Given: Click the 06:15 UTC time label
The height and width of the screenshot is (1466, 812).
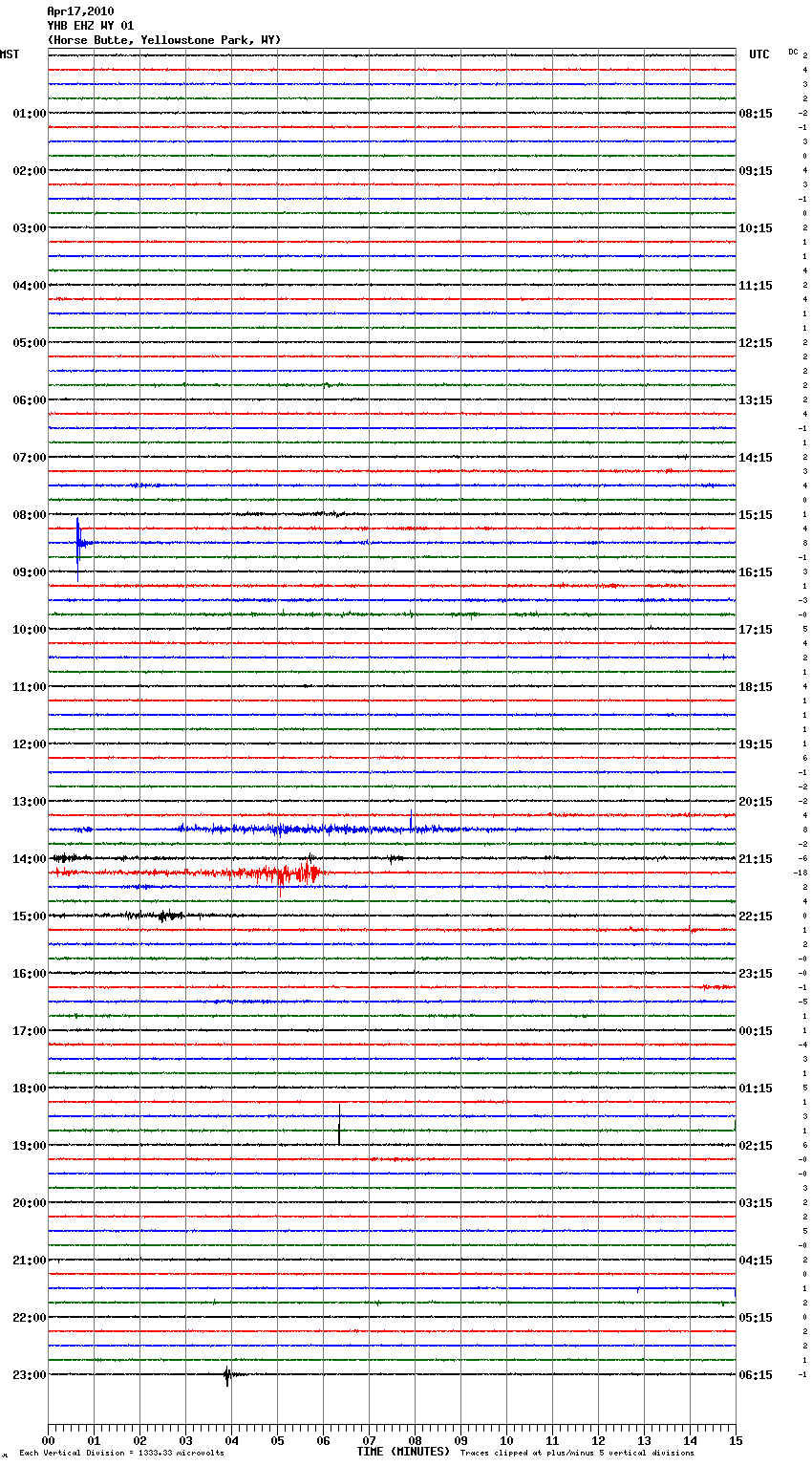Looking at the screenshot, I should 756,1375.
